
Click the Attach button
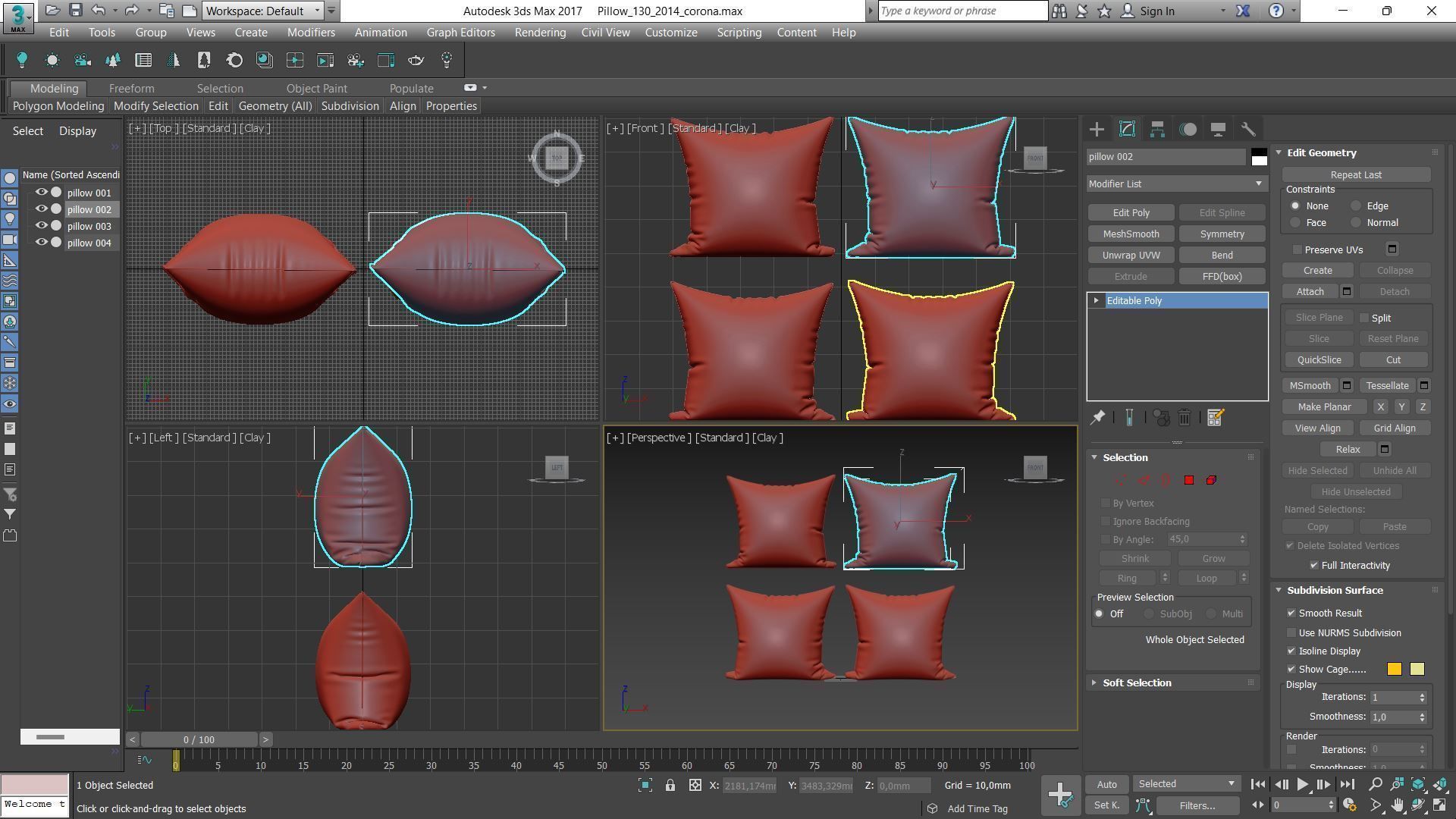(1310, 292)
